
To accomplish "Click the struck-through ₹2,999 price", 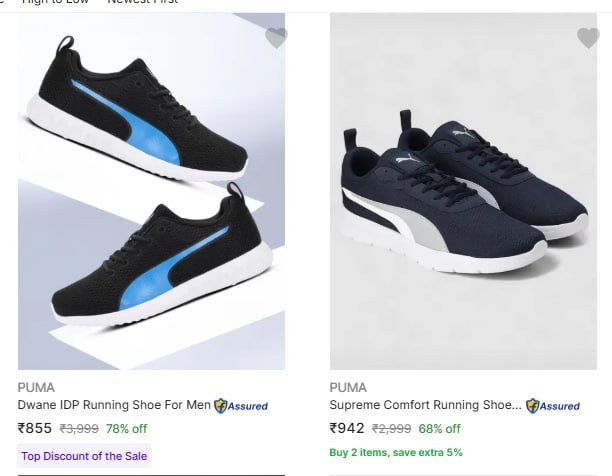I will (391, 429).
